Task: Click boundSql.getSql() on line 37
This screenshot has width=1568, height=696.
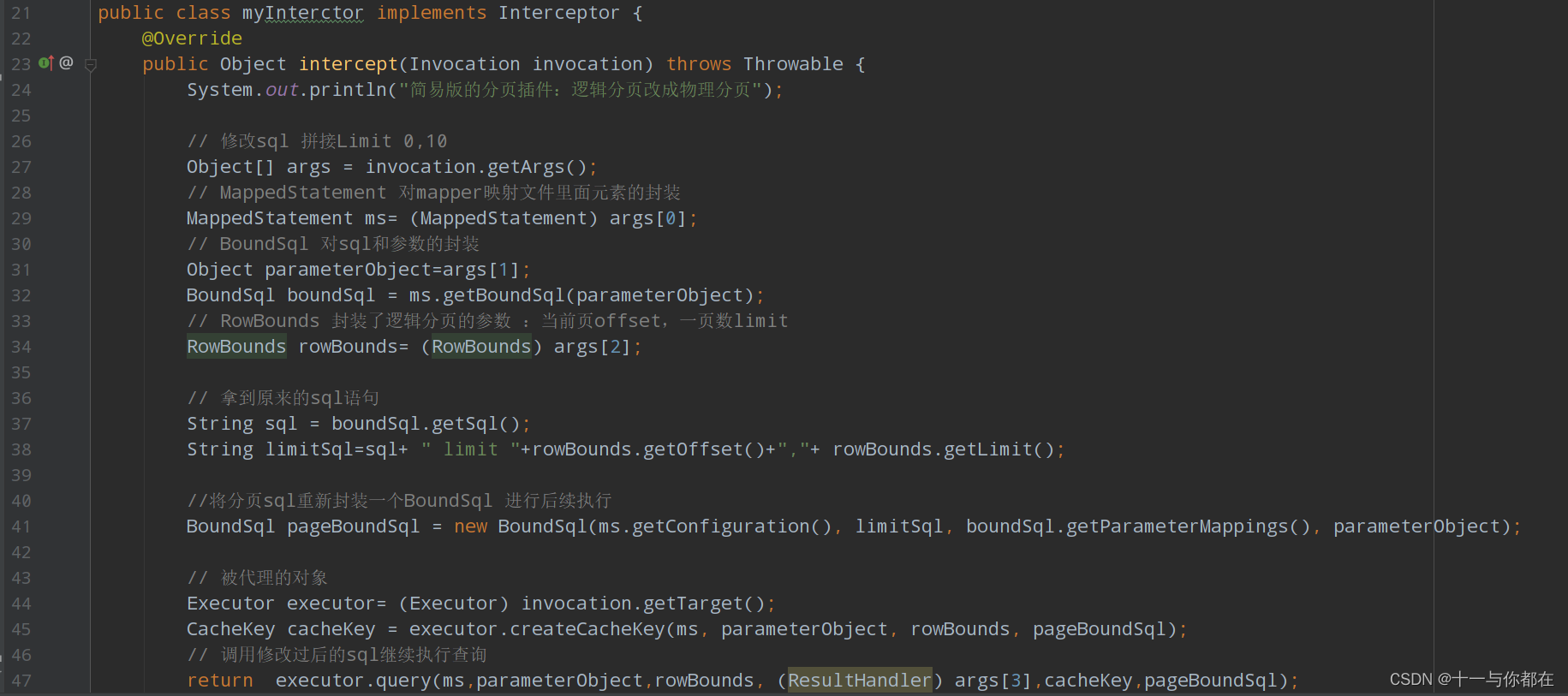Action: [426, 424]
